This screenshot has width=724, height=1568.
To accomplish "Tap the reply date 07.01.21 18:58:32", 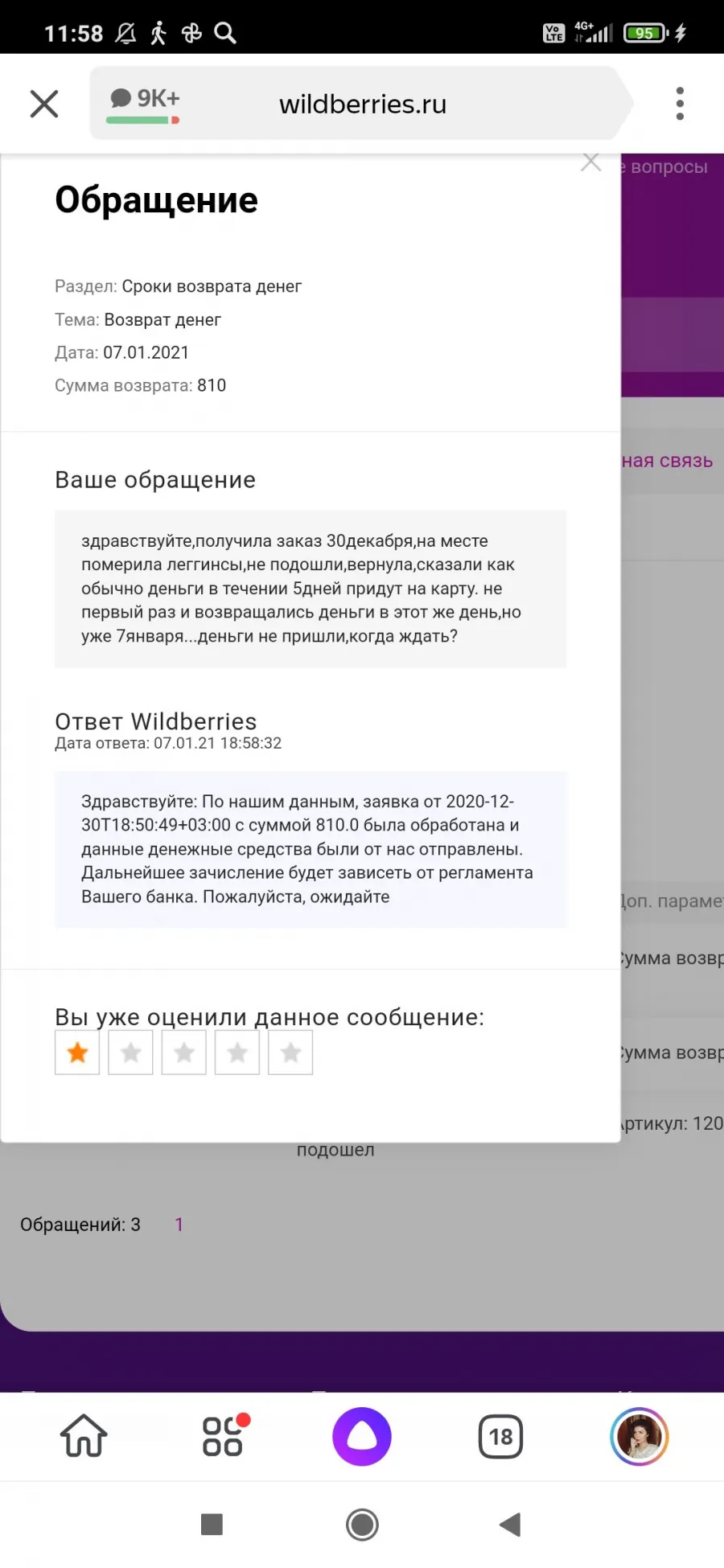I will pos(217,743).
